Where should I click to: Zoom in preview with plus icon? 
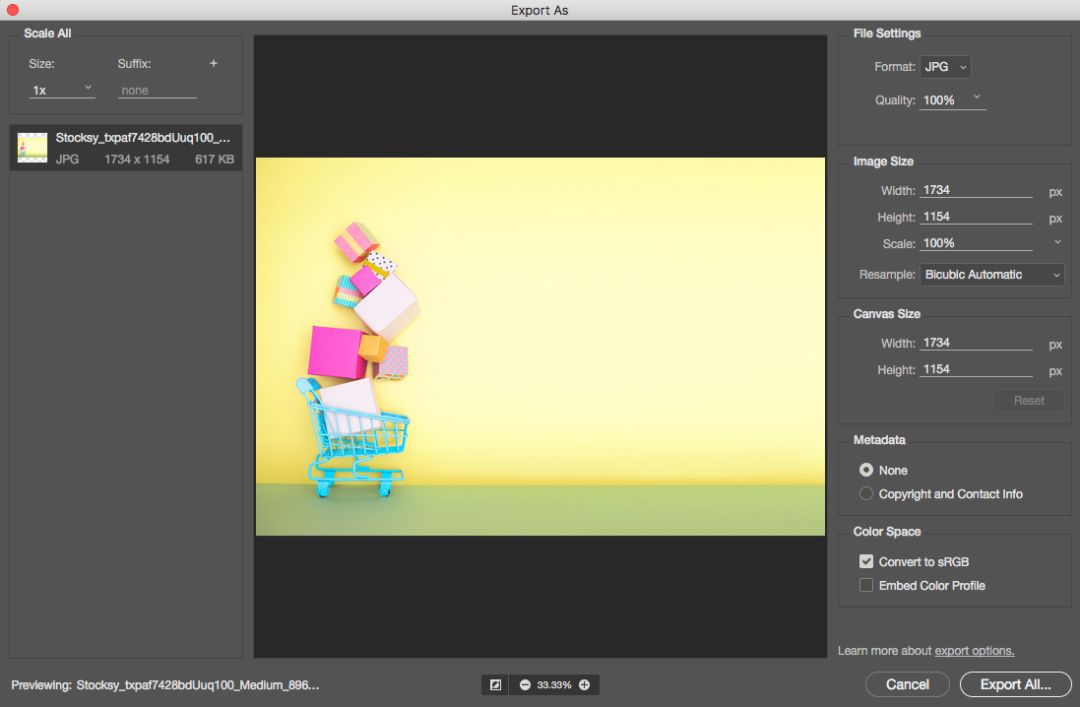[584, 684]
